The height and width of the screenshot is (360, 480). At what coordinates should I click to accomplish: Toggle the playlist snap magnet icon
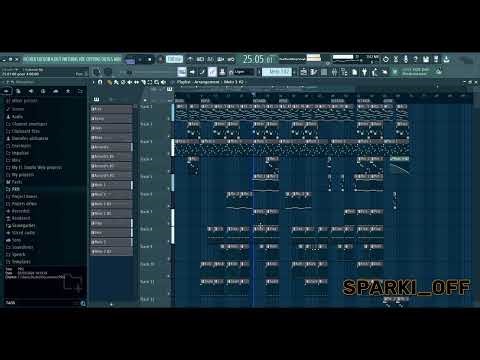100,82
